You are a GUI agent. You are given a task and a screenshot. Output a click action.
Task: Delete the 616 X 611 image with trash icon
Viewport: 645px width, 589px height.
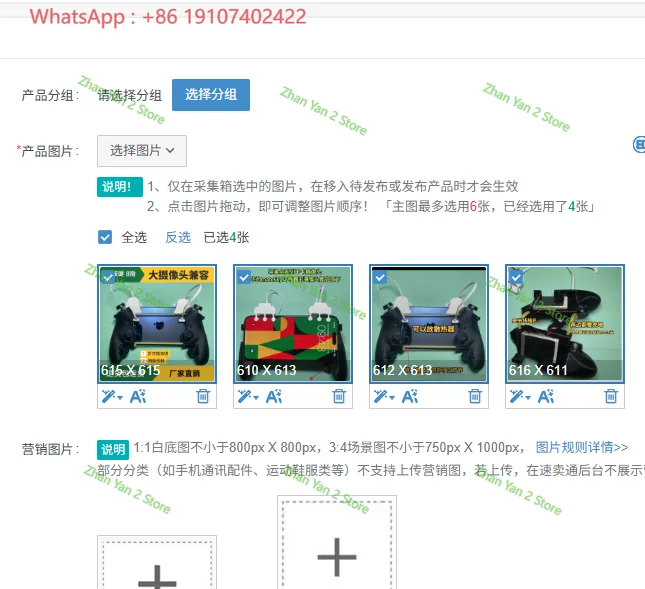611,396
